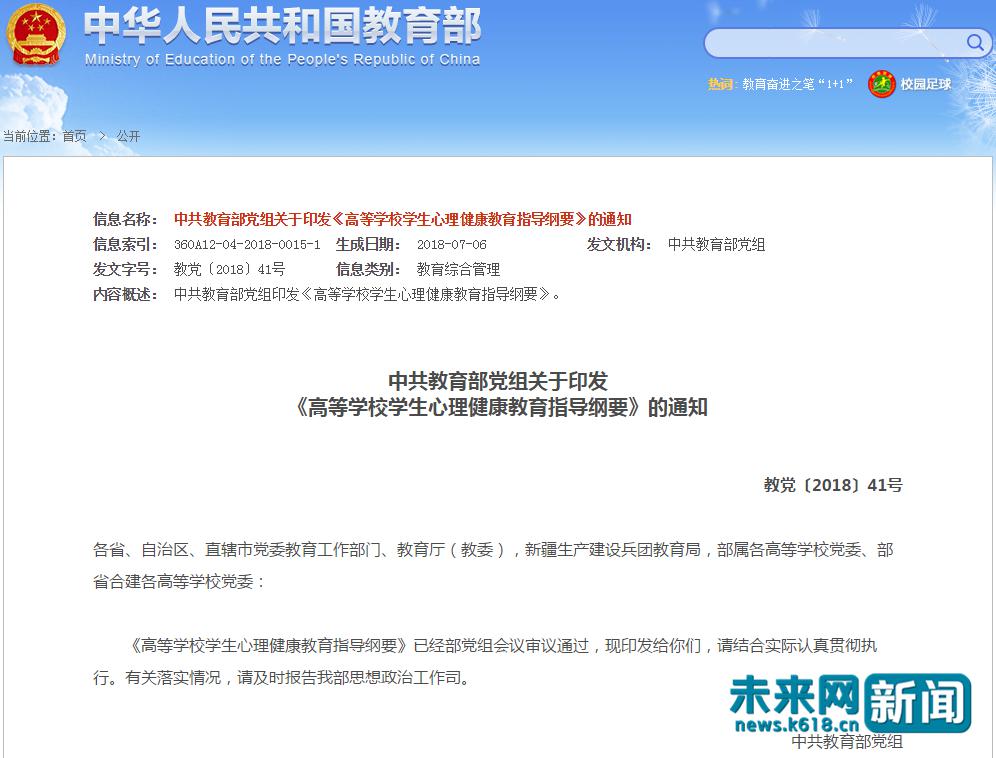The image size is (996, 758).
Task: Open hot word link 教育奋进之笔 "1+1"
Action: [797, 85]
